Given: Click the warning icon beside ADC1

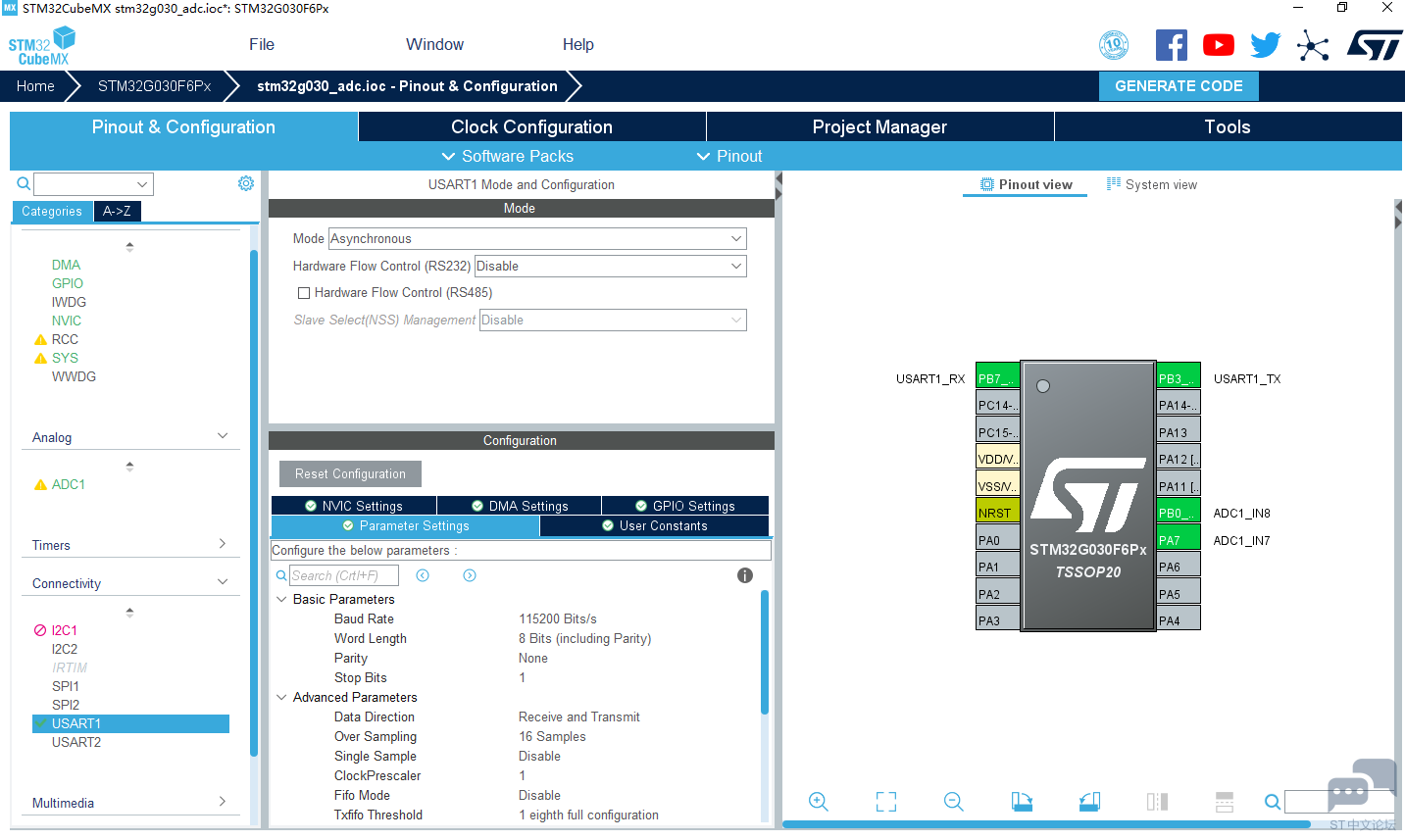Looking at the screenshot, I should click(40, 484).
